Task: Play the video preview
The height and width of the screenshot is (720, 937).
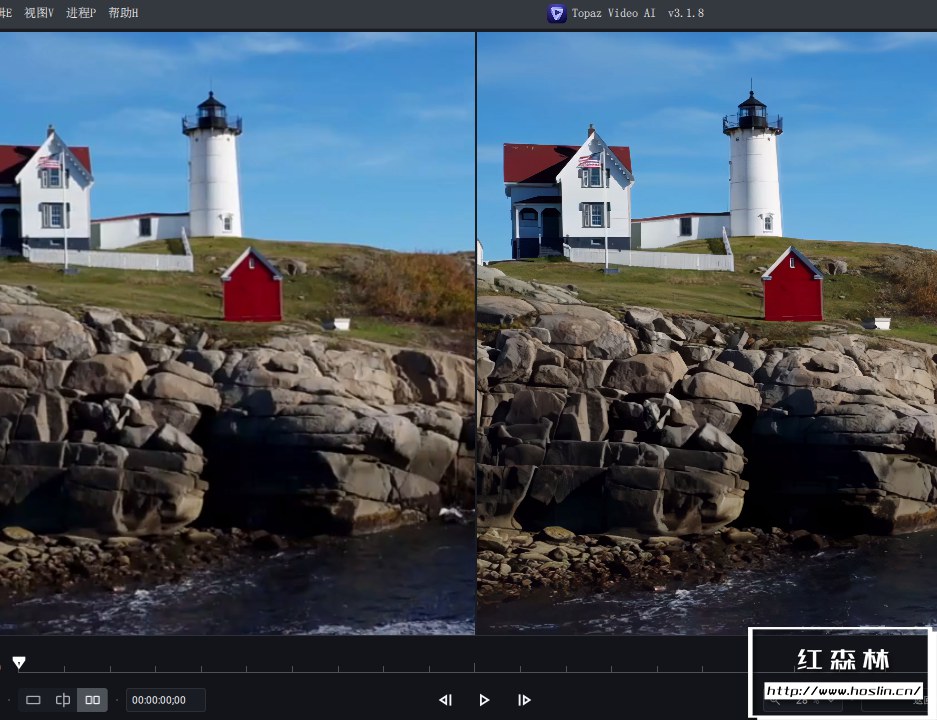Action: 484,700
